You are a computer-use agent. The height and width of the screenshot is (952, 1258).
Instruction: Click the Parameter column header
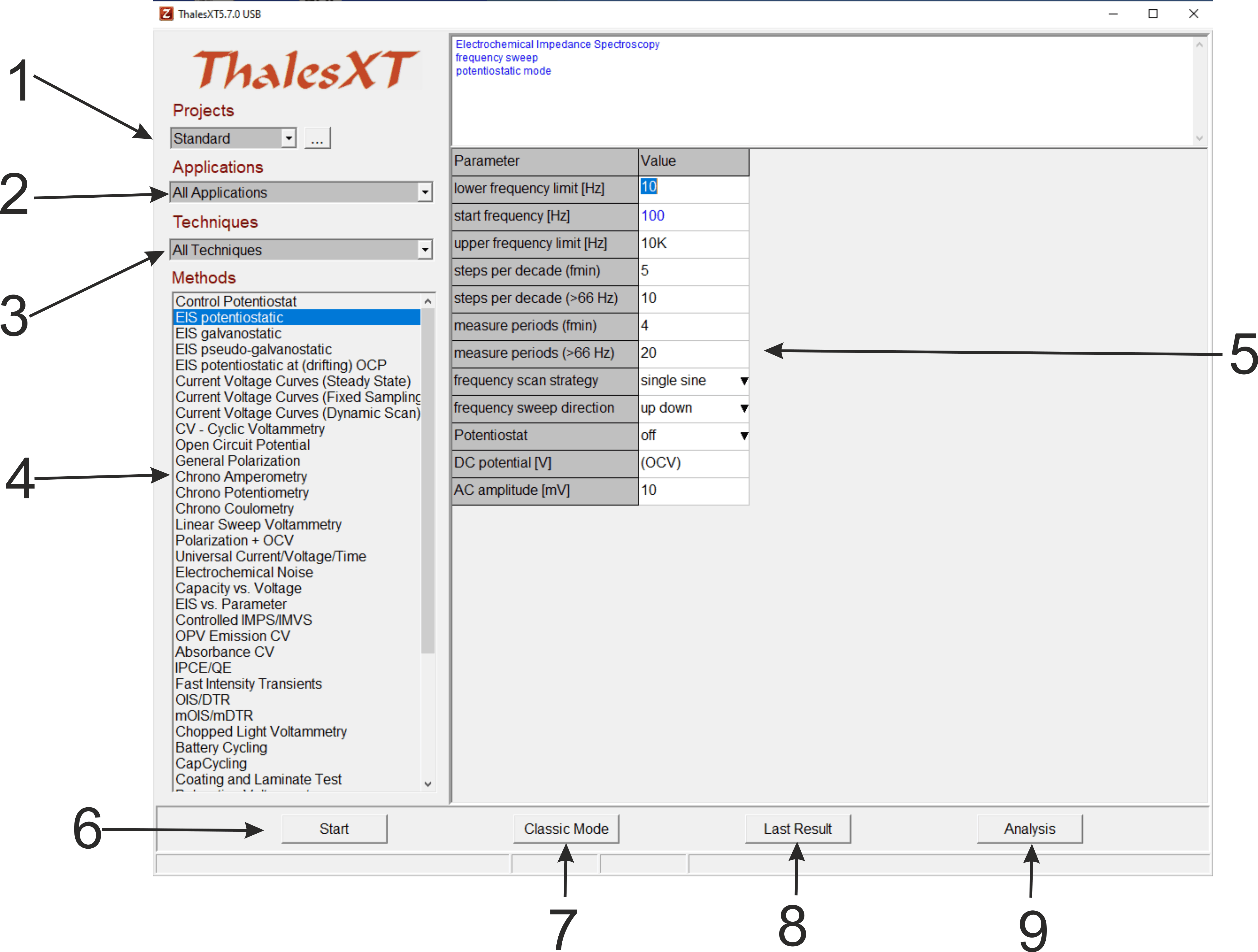pos(545,161)
